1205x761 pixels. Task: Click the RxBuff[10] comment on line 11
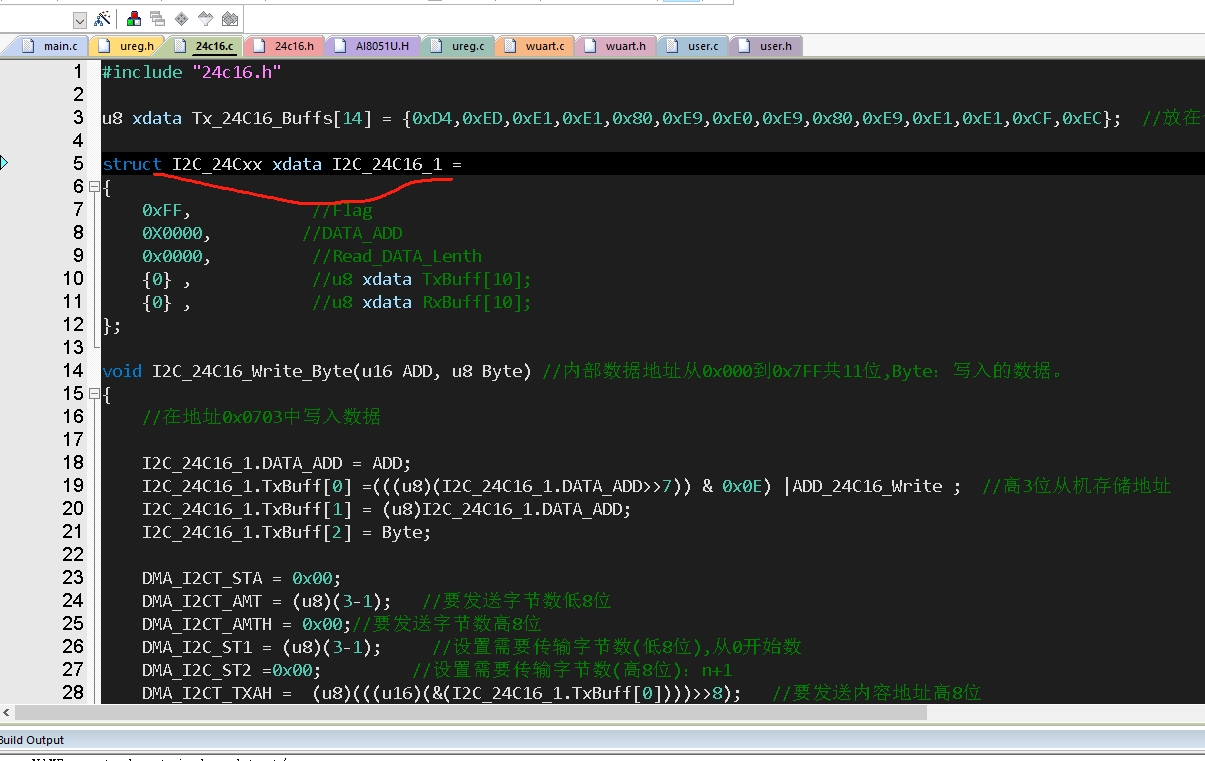coord(422,302)
